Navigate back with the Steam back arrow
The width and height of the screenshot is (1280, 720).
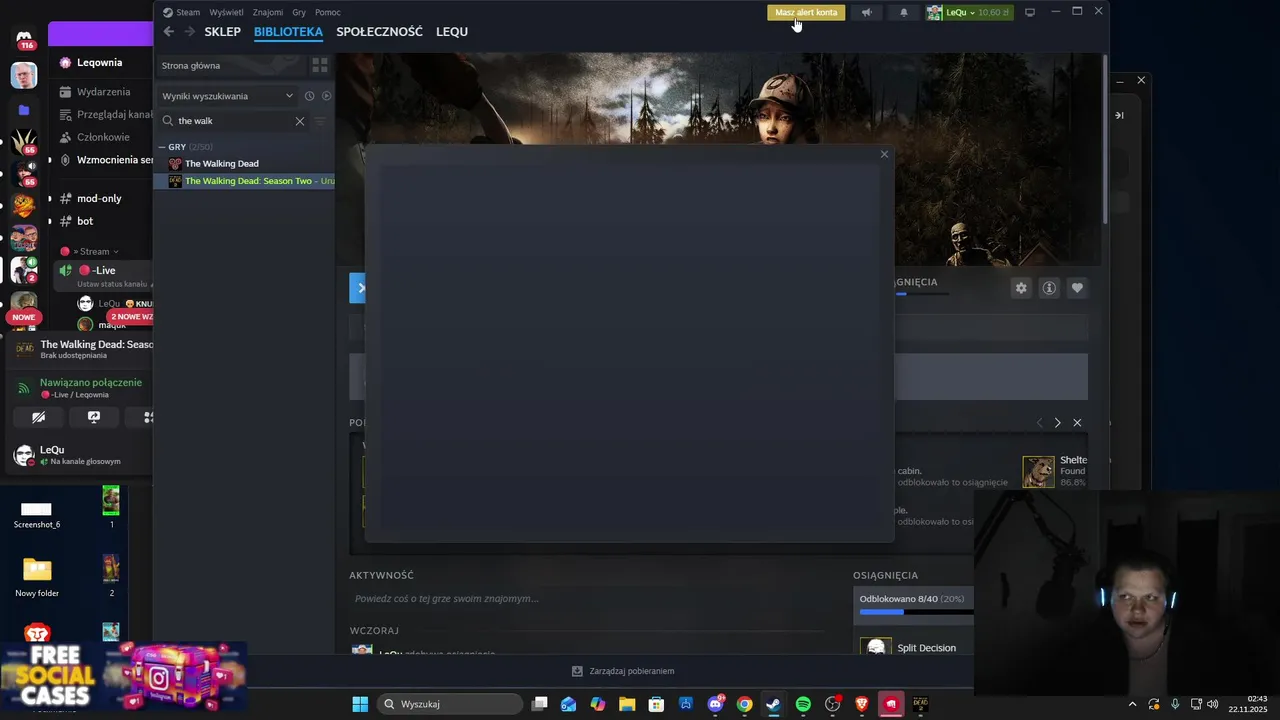tap(169, 31)
